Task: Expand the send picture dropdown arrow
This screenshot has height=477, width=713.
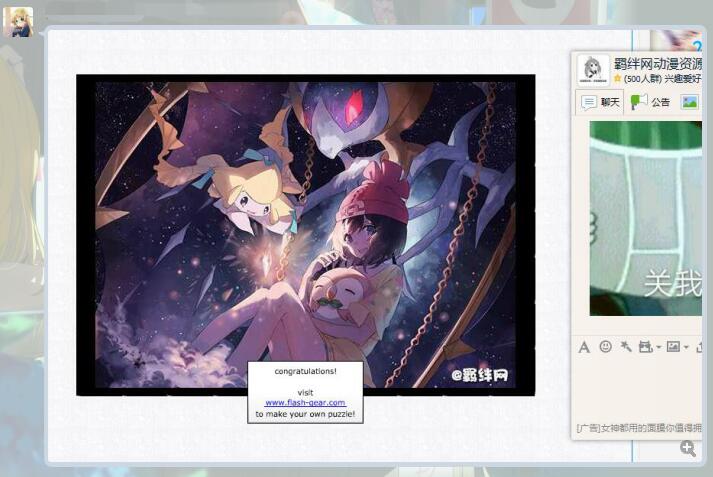Action: (686, 347)
